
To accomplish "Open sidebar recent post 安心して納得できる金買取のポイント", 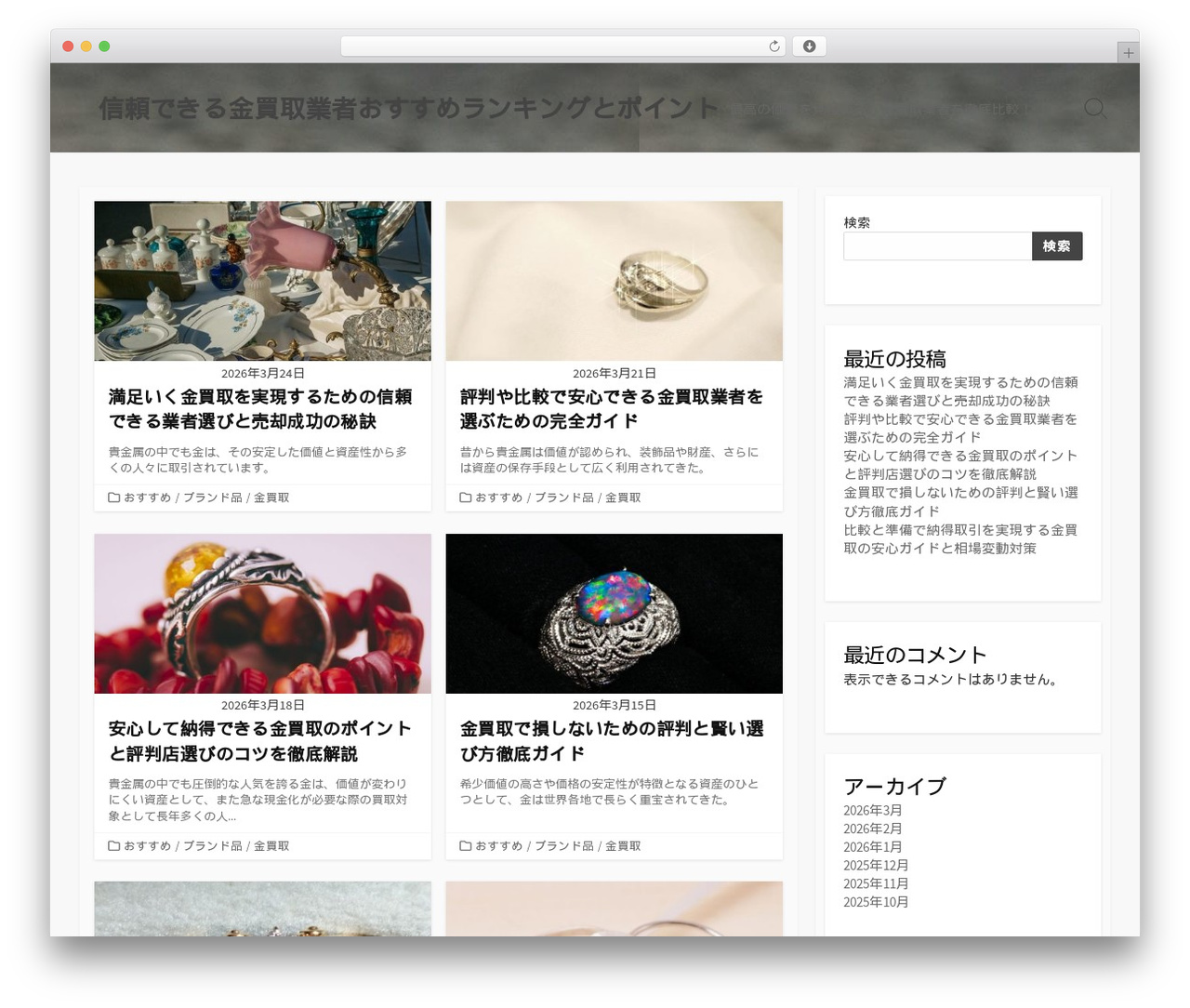I will [x=960, y=465].
